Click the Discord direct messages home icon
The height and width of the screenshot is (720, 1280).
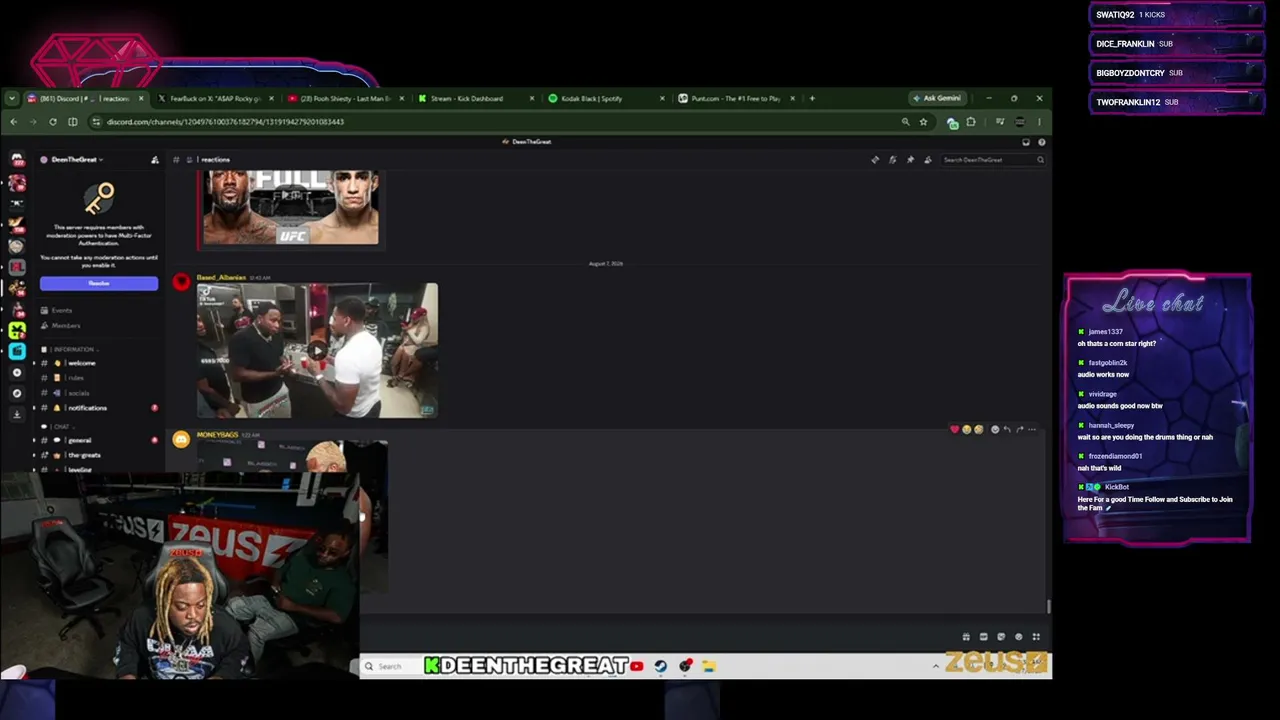click(17, 160)
